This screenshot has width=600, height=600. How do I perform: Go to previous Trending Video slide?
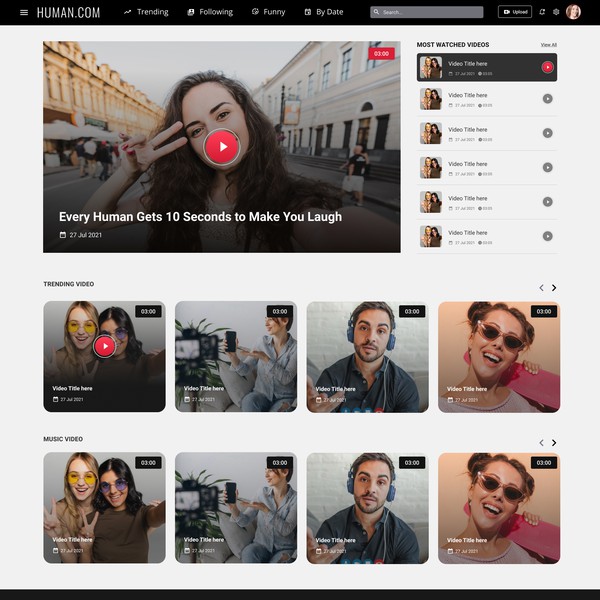coord(541,288)
